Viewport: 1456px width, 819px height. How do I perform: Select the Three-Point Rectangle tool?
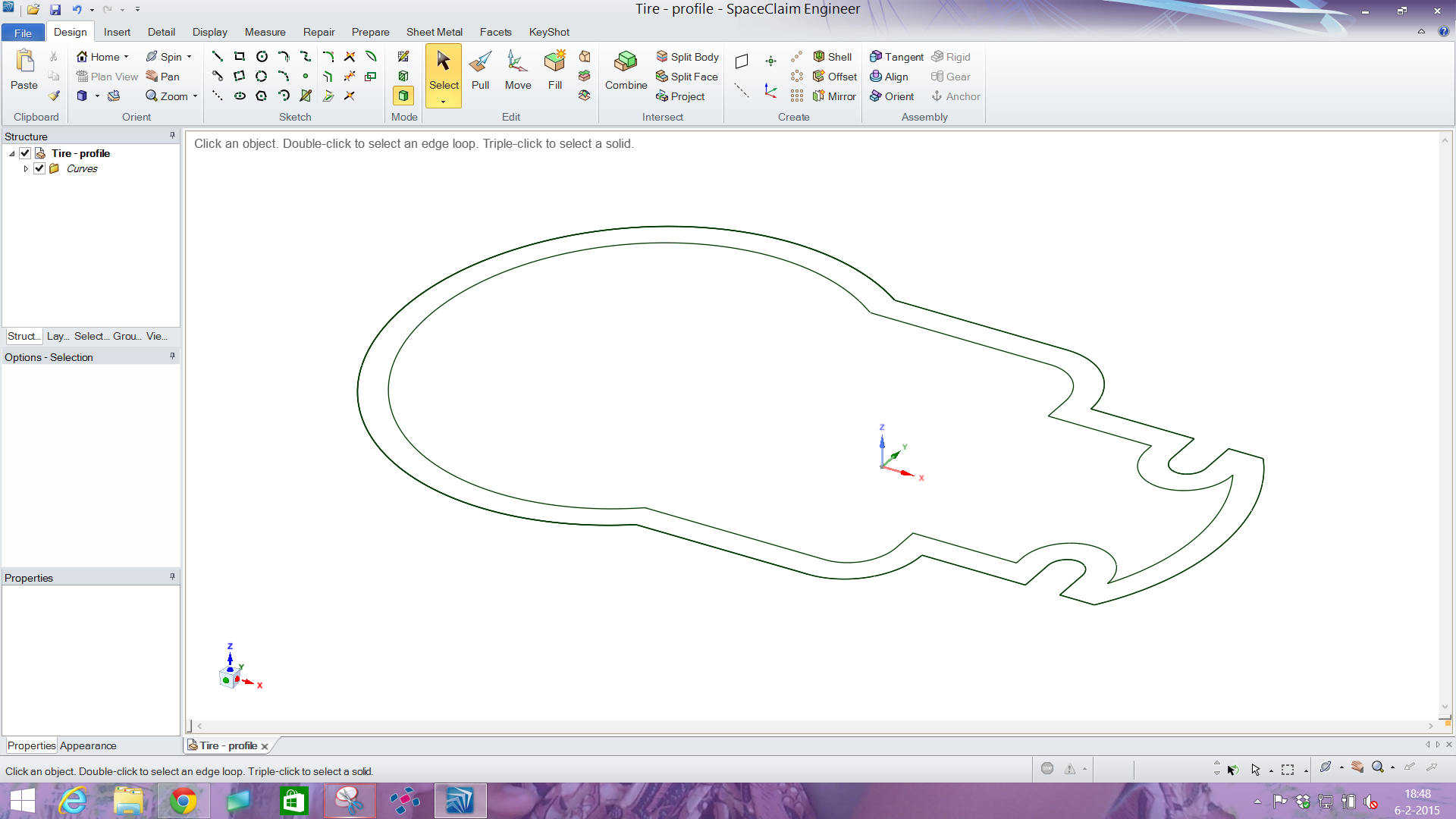(x=240, y=77)
